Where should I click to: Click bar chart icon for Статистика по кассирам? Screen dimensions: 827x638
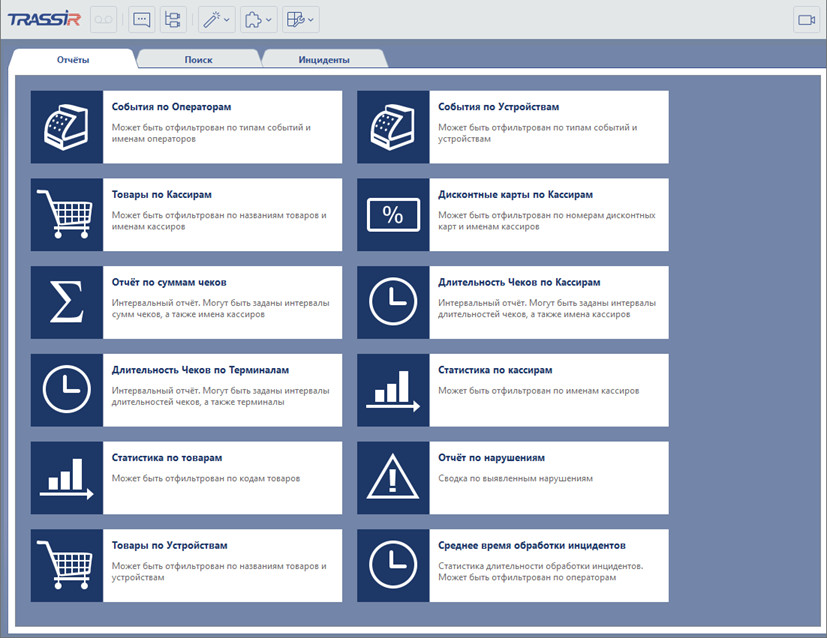point(393,390)
